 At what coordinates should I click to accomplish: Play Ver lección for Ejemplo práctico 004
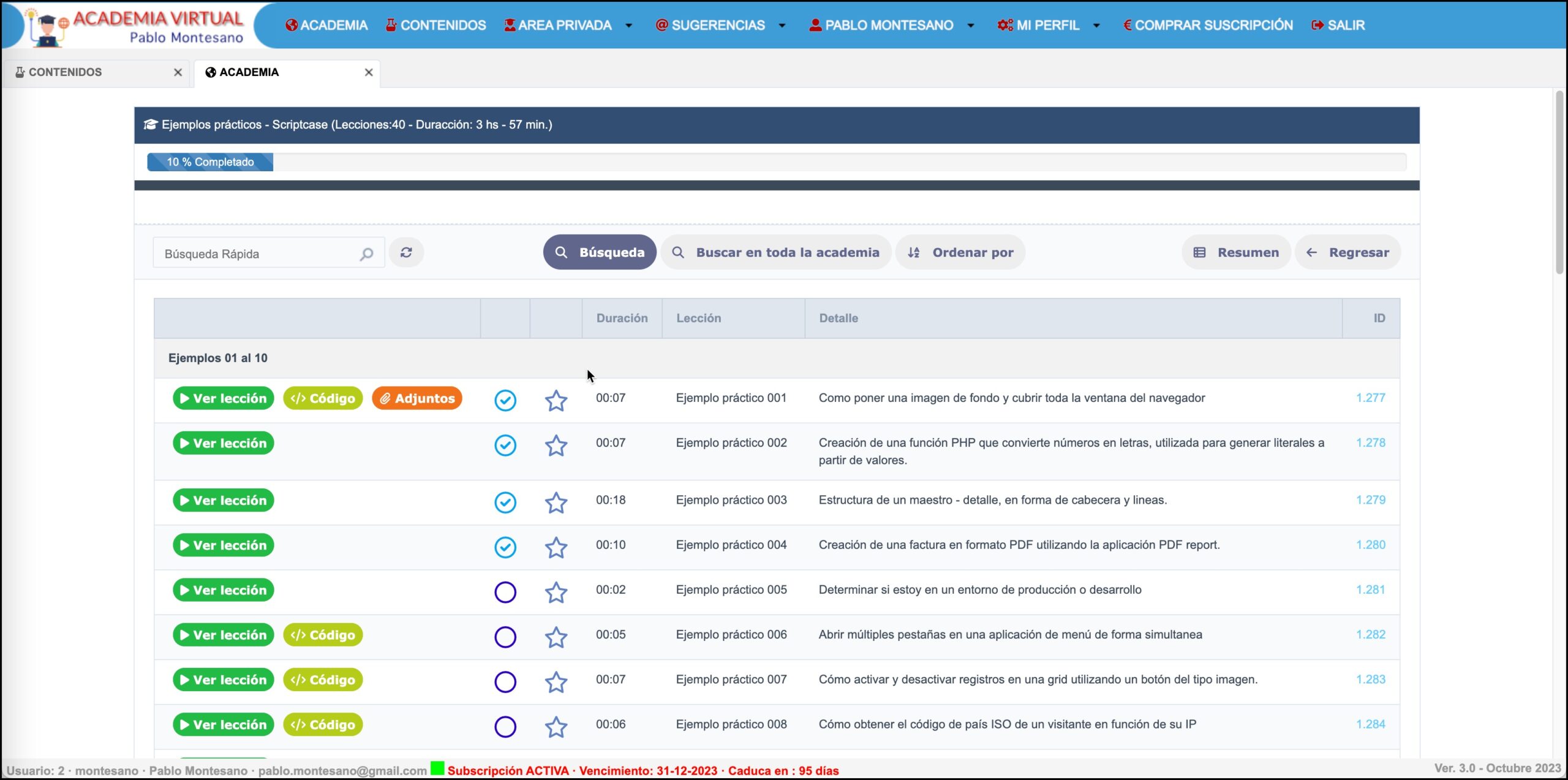tap(224, 545)
